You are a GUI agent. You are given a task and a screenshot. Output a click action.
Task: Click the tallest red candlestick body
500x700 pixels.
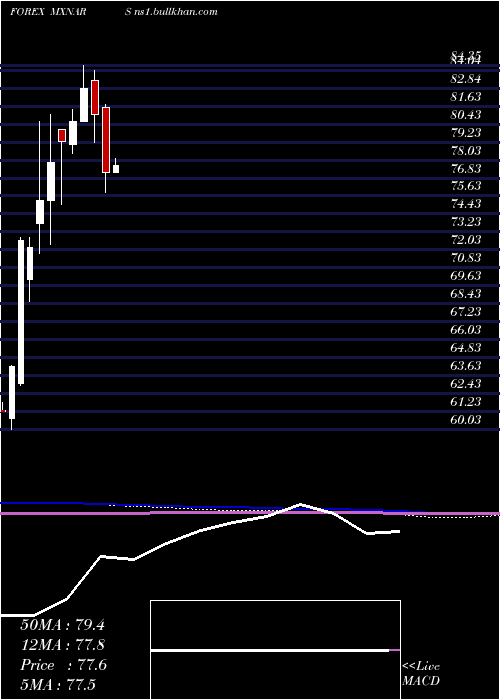pos(106,140)
